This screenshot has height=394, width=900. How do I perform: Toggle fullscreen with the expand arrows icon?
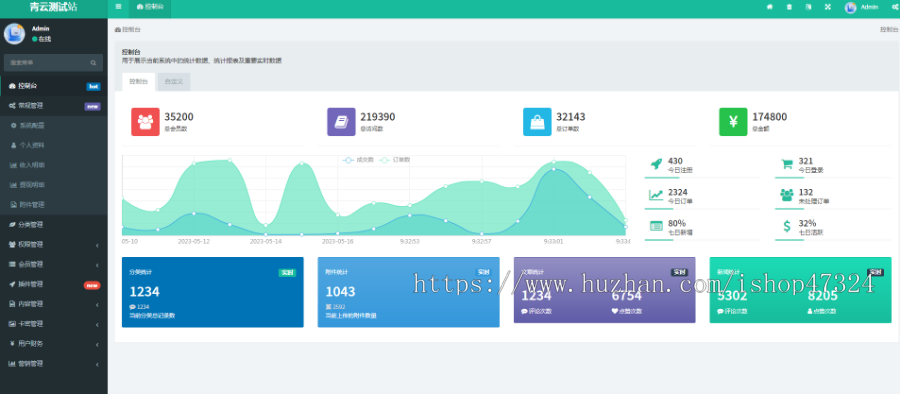tap(827, 7)
